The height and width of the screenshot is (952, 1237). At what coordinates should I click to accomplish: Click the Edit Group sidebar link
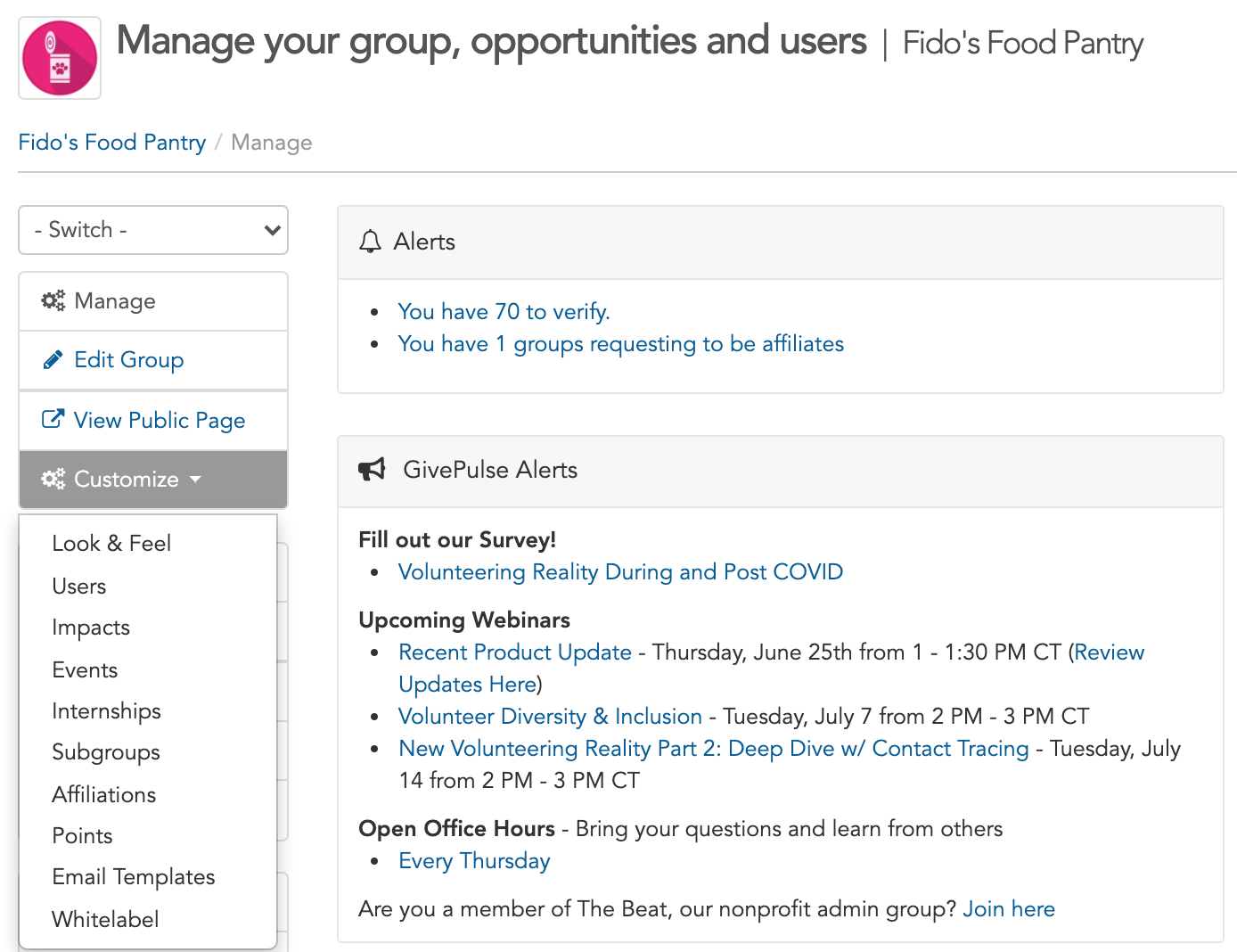153,360
